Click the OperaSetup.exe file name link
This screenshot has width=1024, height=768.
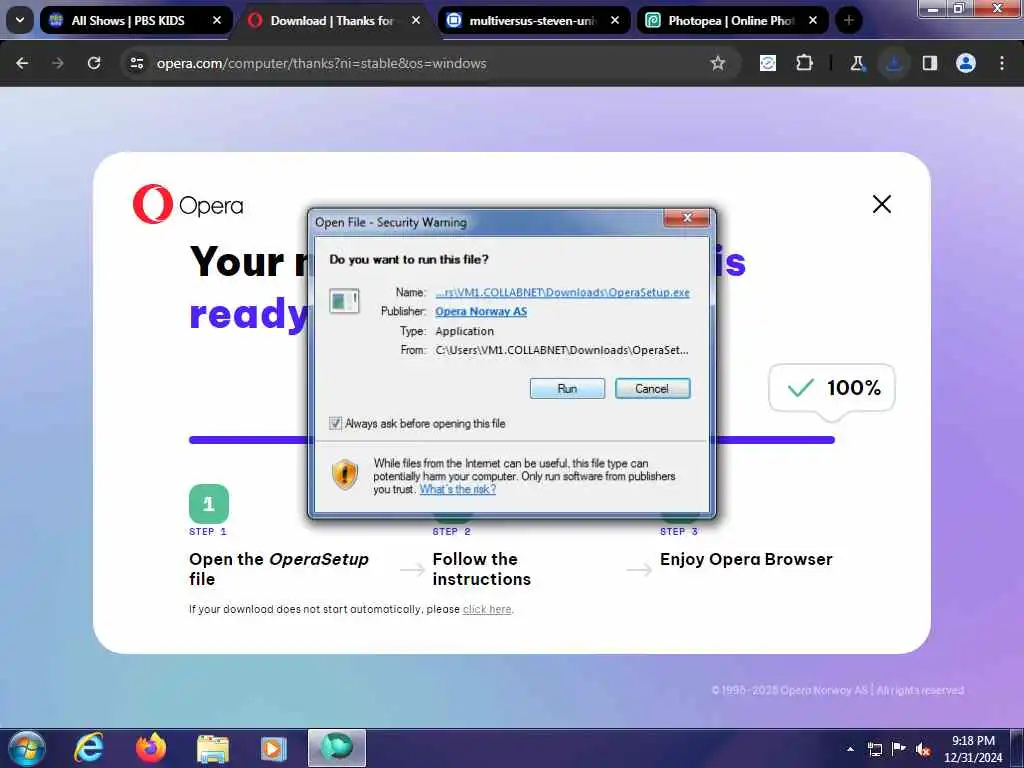[562, 293]
